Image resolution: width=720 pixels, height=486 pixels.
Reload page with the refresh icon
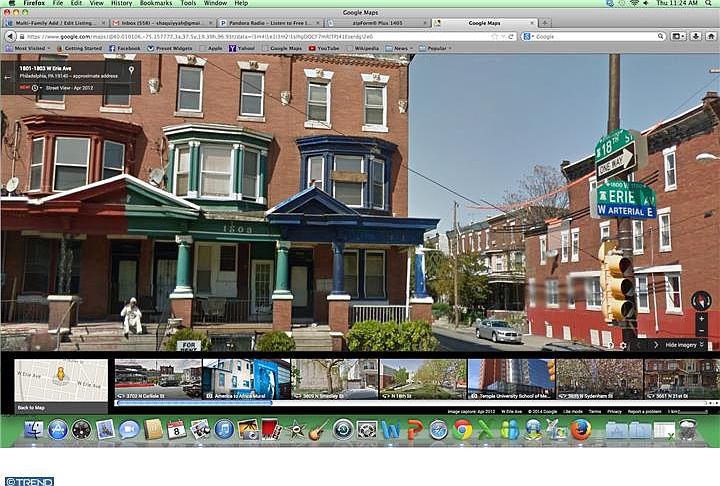click(x=511, y=36)
